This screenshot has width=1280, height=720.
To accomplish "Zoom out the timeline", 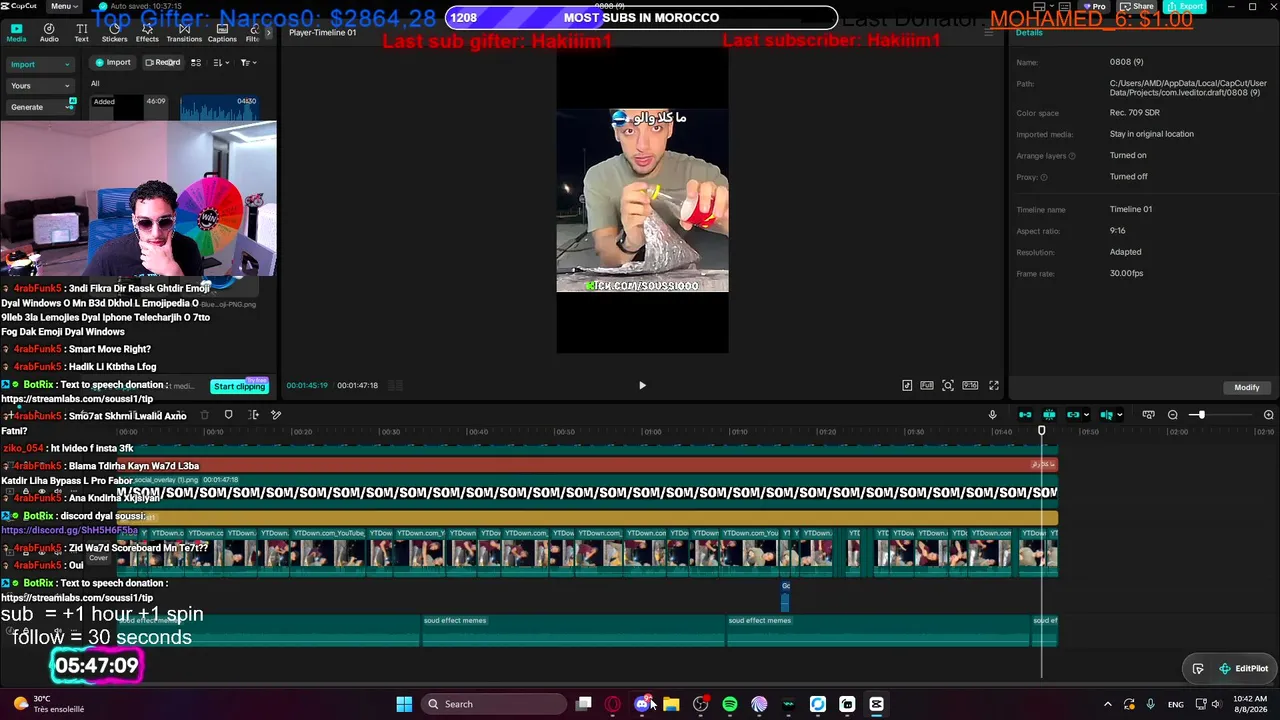I will 1173,415.
